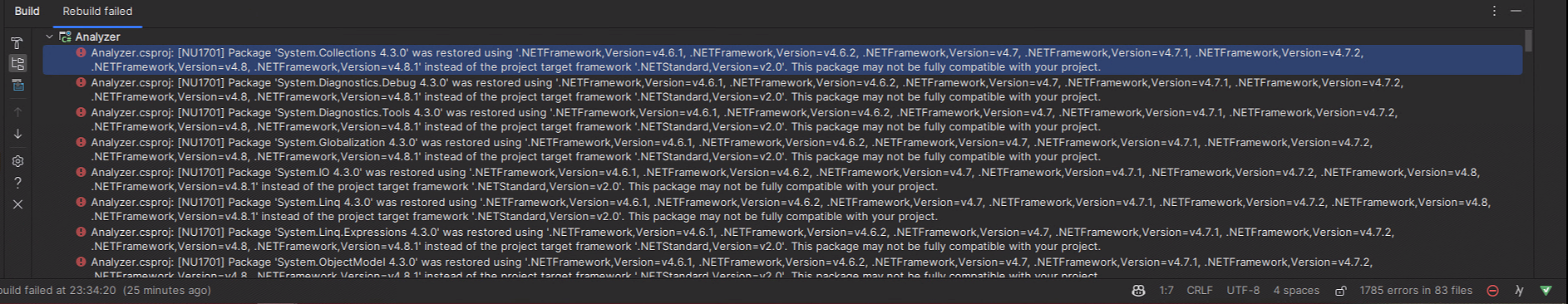Click the Copilot status icon in the status bar
Screen dimensions: 1568x304
click(x=1139, y=291)
